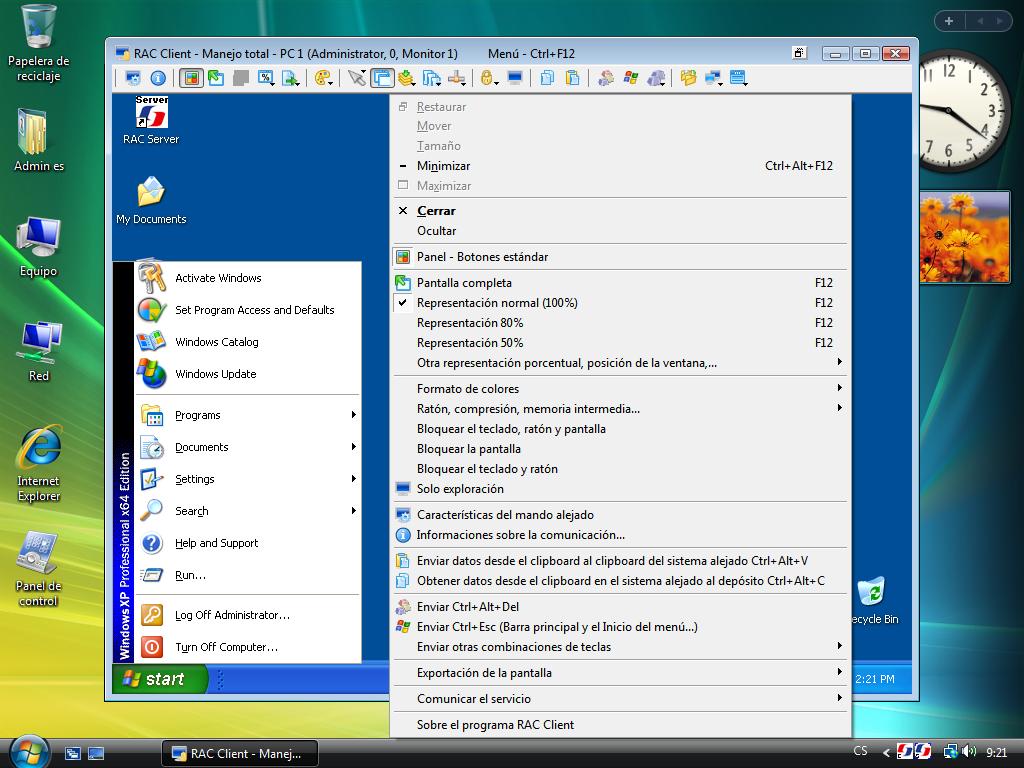Viewport: 1024px width, 768px height.
Task: Select the Admin es folder icon
Action: tap(39, 140)
